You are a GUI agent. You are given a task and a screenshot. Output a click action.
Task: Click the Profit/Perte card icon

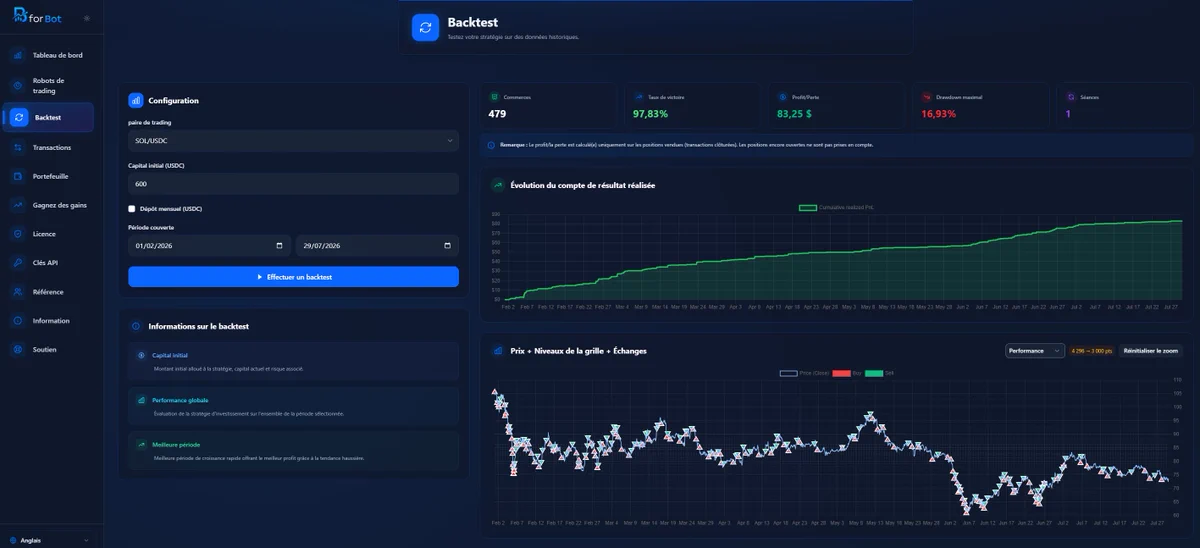782,97
